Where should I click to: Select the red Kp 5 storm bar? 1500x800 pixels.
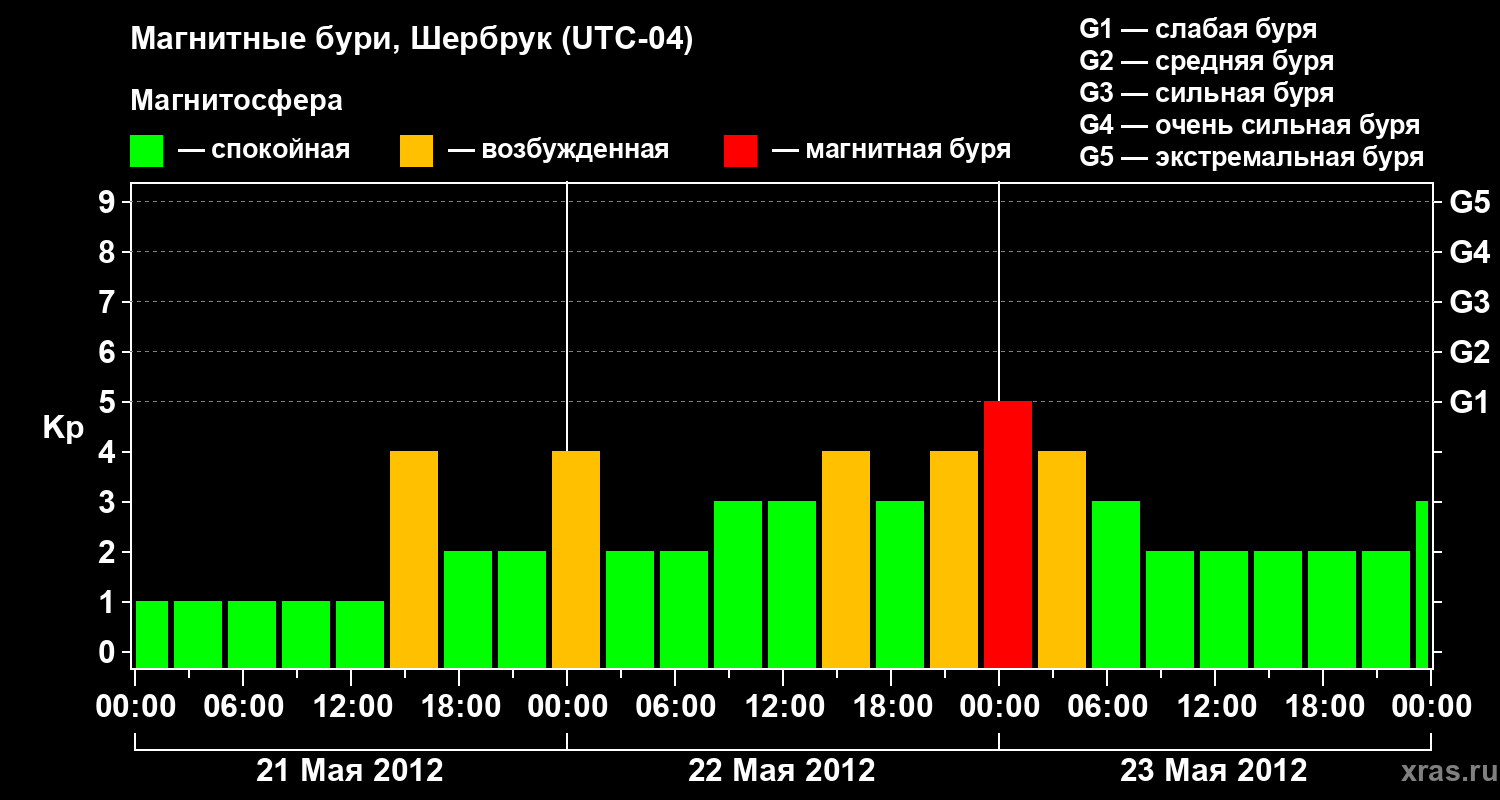(1008, 535)
